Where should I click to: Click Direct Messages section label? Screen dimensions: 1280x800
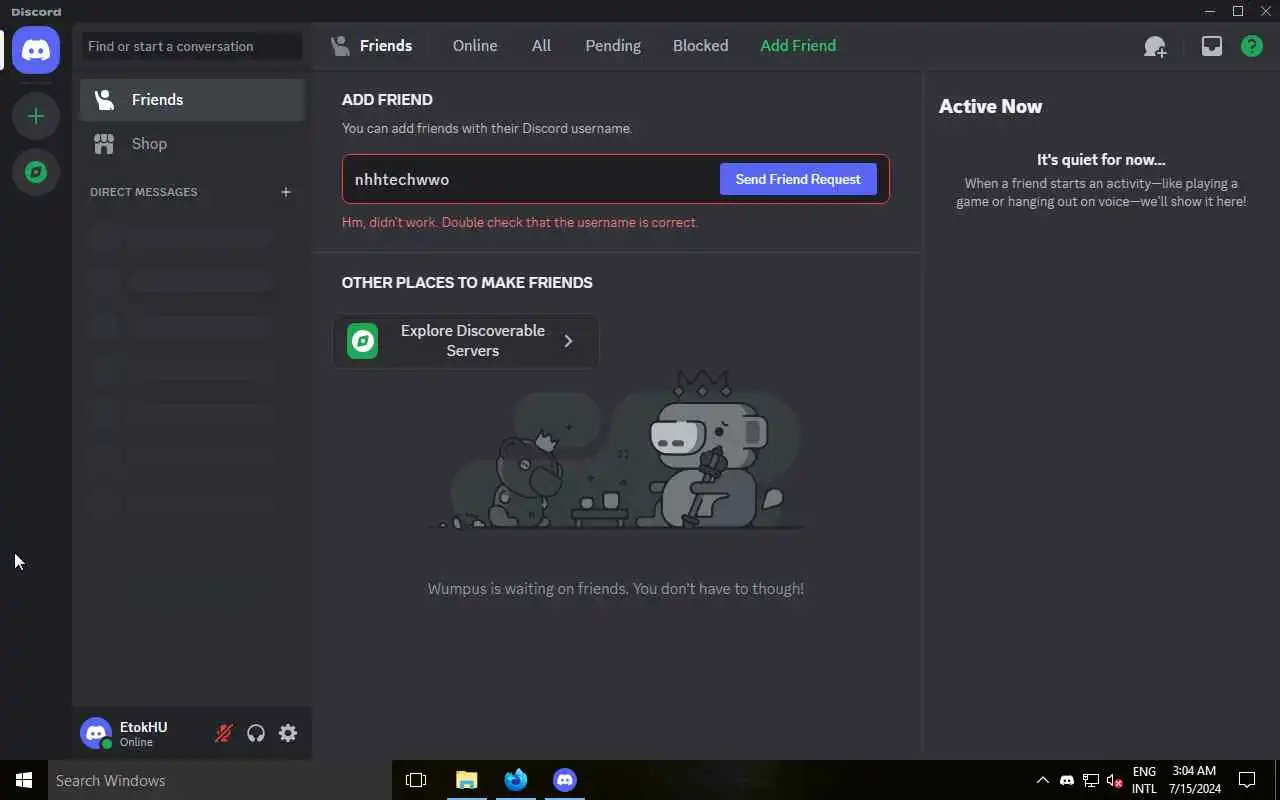coord(144,192)
